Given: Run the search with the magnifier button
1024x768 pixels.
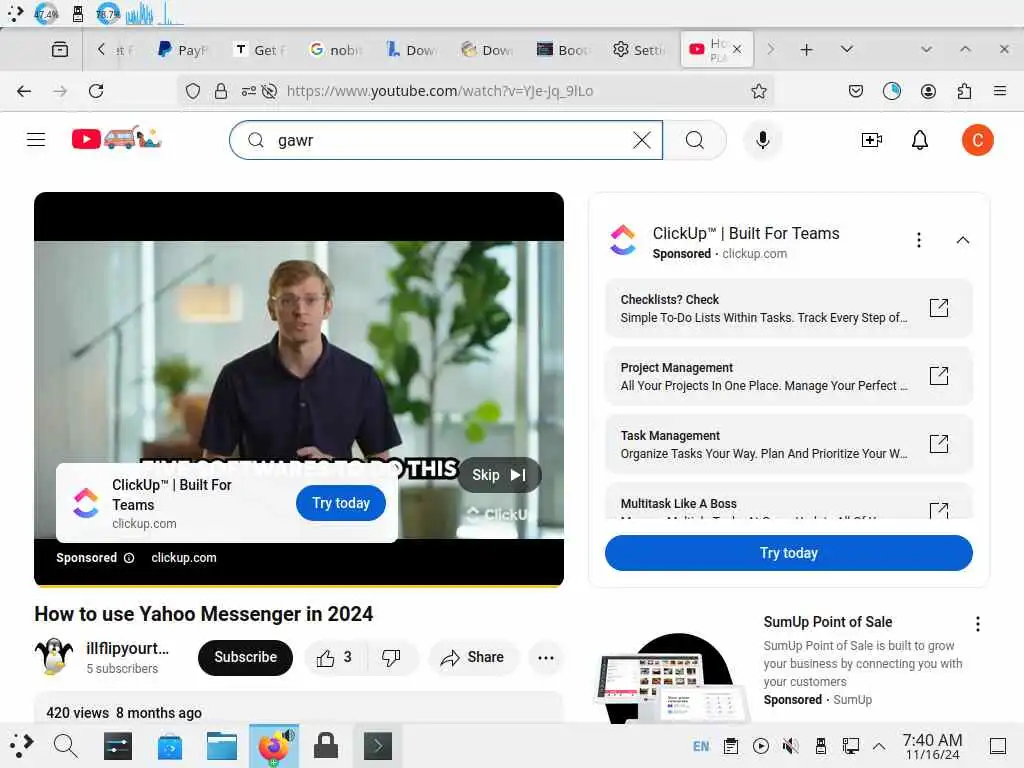Looking at the screenshot, I should coord(695,140).
